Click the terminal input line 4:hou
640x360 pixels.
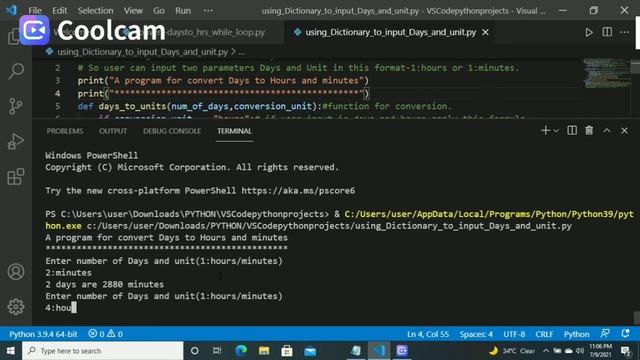click(61, 308)
